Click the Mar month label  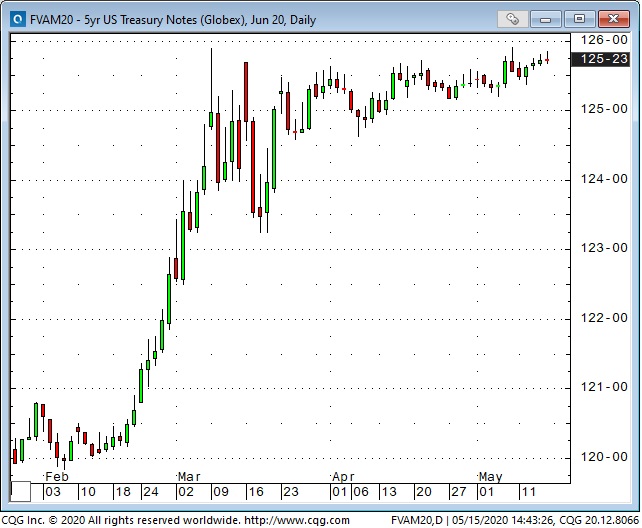click(189, 477)
